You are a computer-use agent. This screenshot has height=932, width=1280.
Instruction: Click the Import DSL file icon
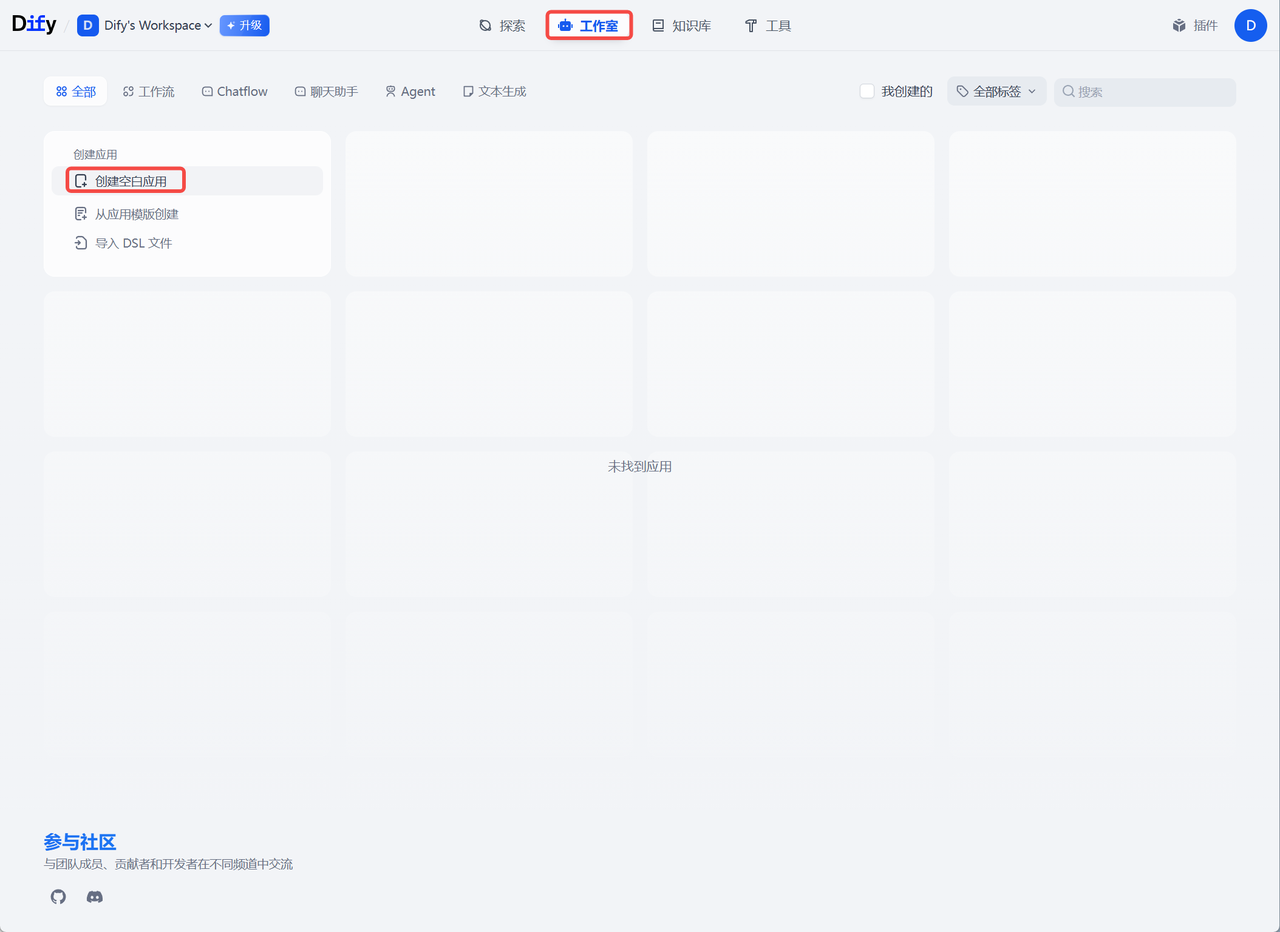coord(81,243)
